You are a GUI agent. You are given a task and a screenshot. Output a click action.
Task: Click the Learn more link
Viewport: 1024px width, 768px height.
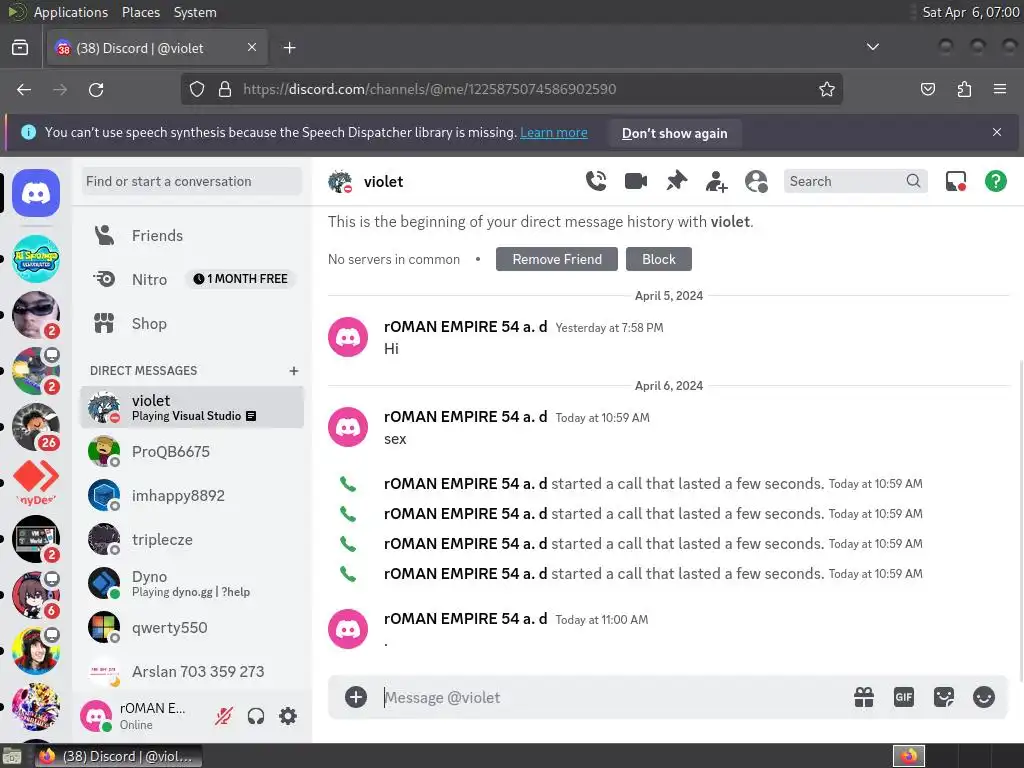[x=554, y=133]
